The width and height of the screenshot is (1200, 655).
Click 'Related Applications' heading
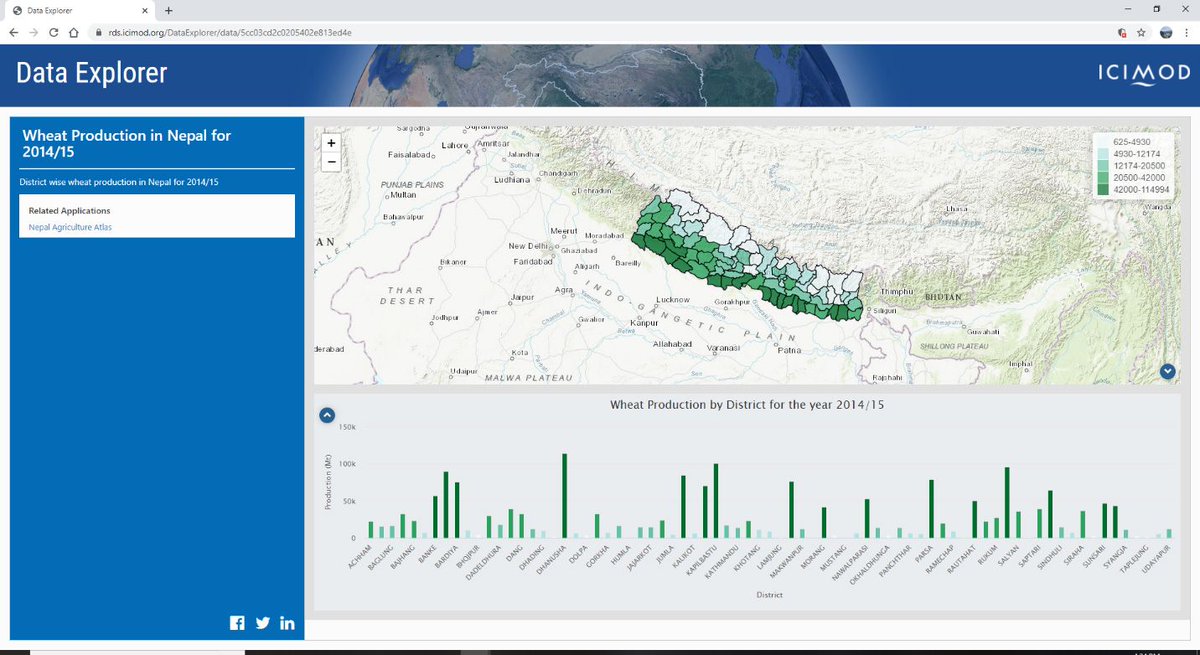pyautogui.click(x=69, y=211)
